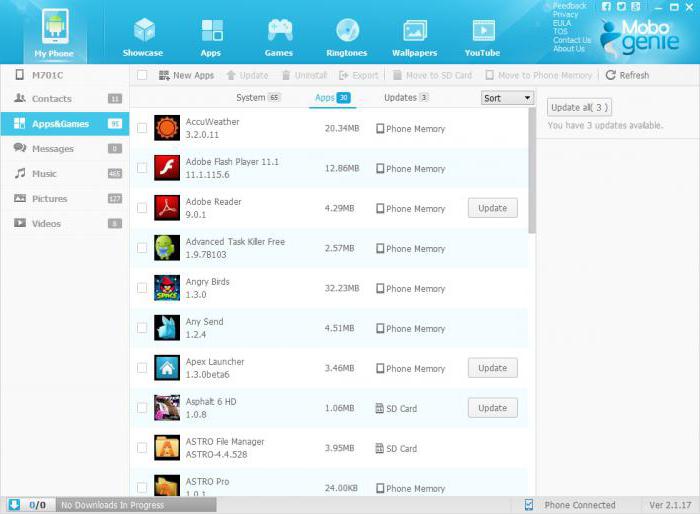Click the No Downloads In Progress bar
The height and width of the screenshot is (514, 700).
pyautogui.click(x=136, y=505)
